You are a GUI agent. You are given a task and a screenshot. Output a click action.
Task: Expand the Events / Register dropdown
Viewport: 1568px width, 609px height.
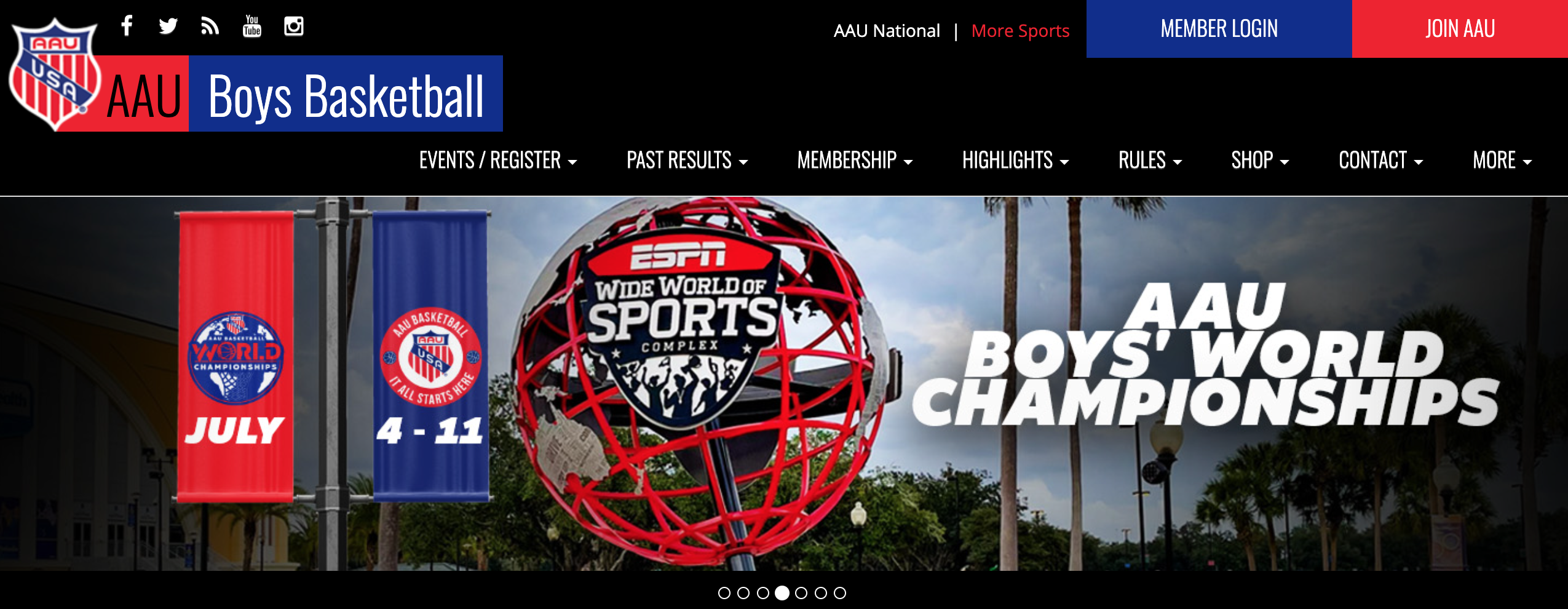pos(498,161)
